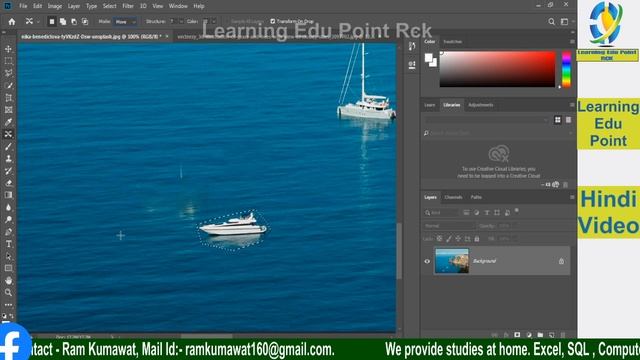Viewport: 640px width, 360px height.
Task: Add a layer mask button
Action: tap(517, 335)
